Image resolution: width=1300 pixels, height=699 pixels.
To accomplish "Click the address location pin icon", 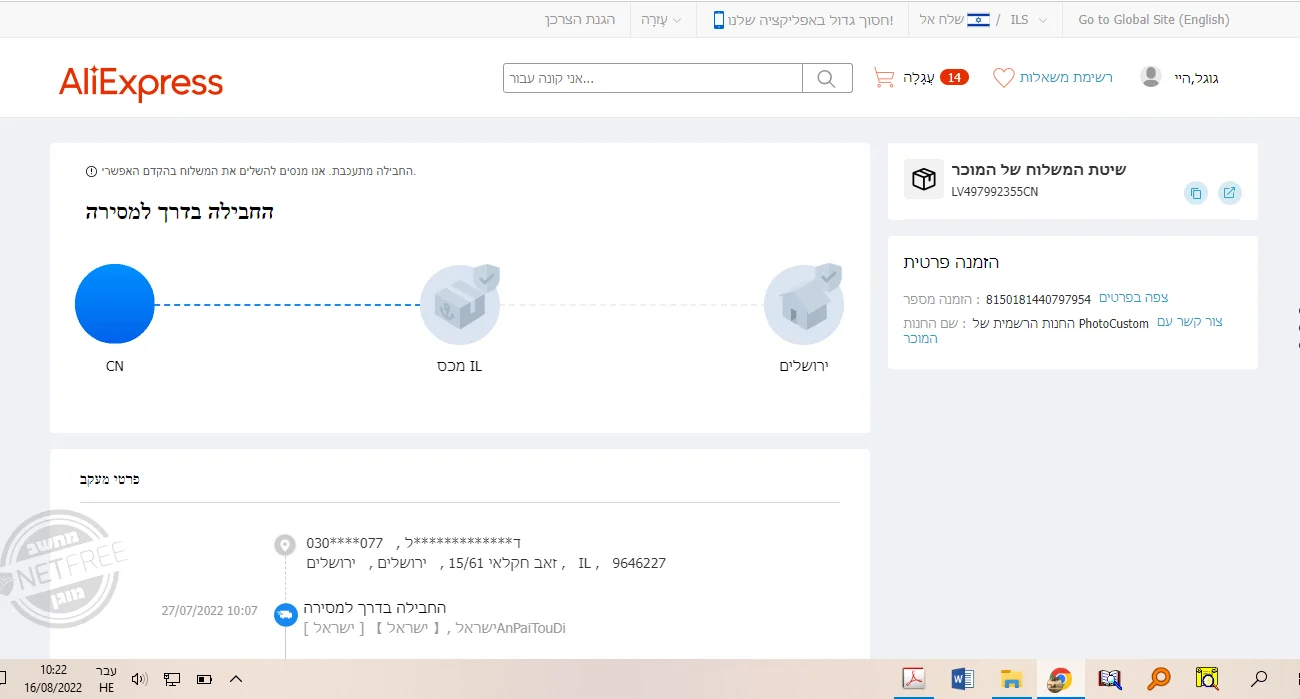I will coord(285,545).
